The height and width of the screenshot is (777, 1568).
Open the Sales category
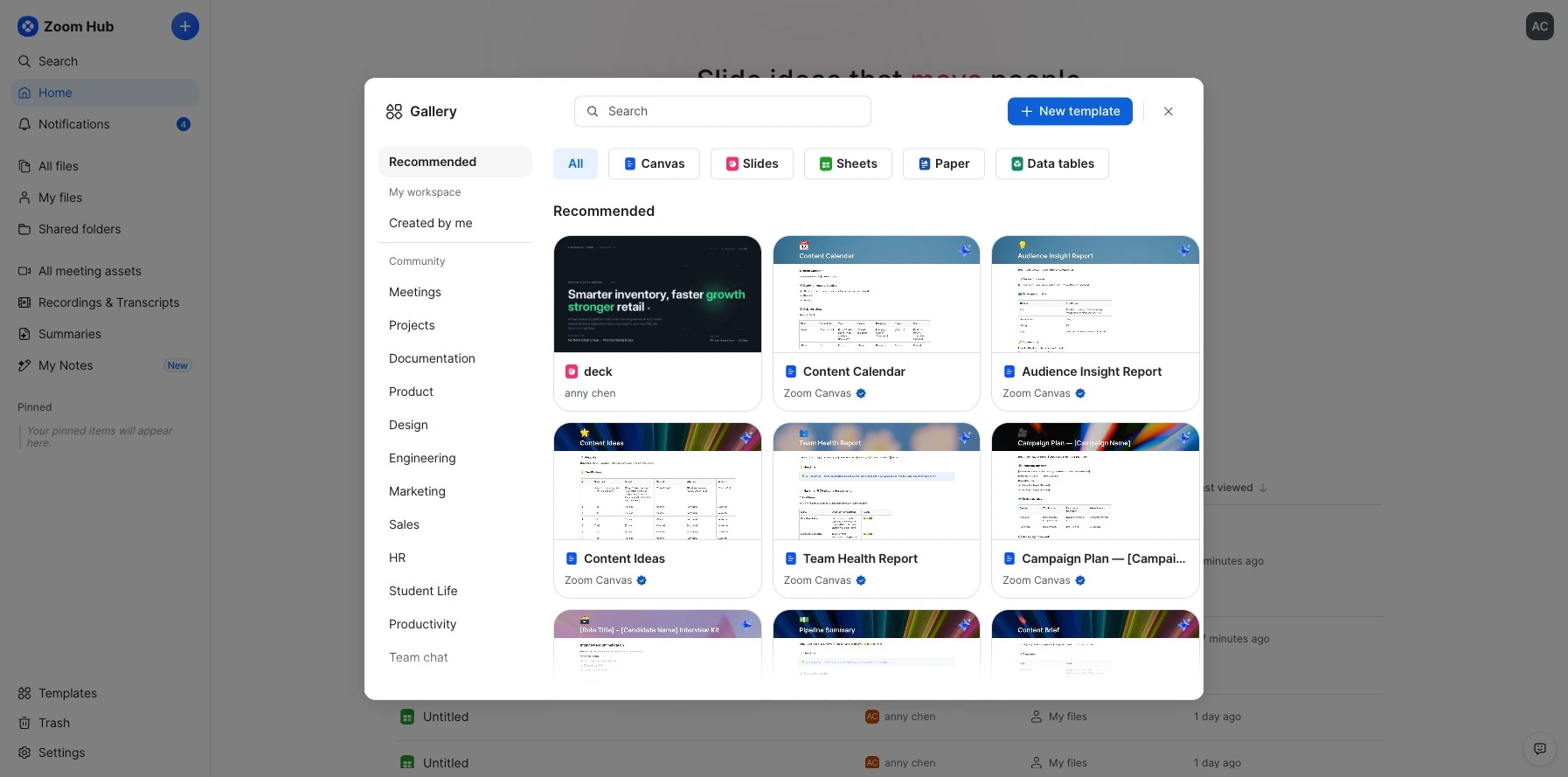(455, 524)
